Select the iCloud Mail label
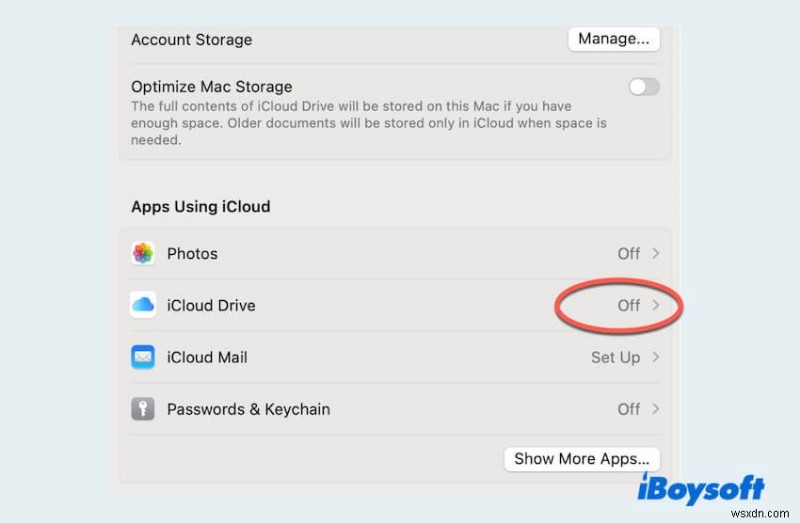Screen dimensions: 800x523 pyautogui.click(x=207, y=357)
